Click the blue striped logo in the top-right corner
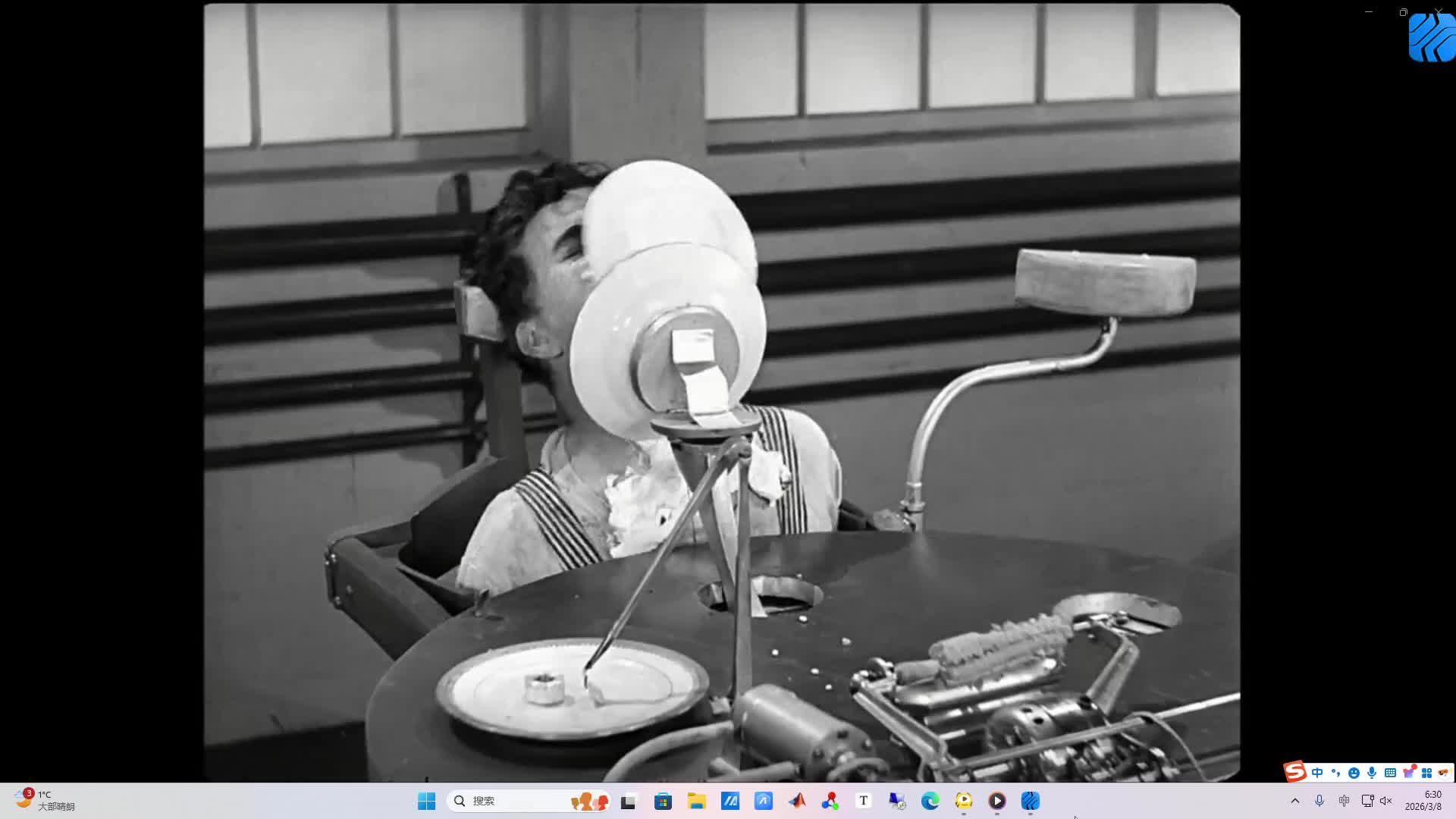The image size is (1456, 819). pos(1431,38)
